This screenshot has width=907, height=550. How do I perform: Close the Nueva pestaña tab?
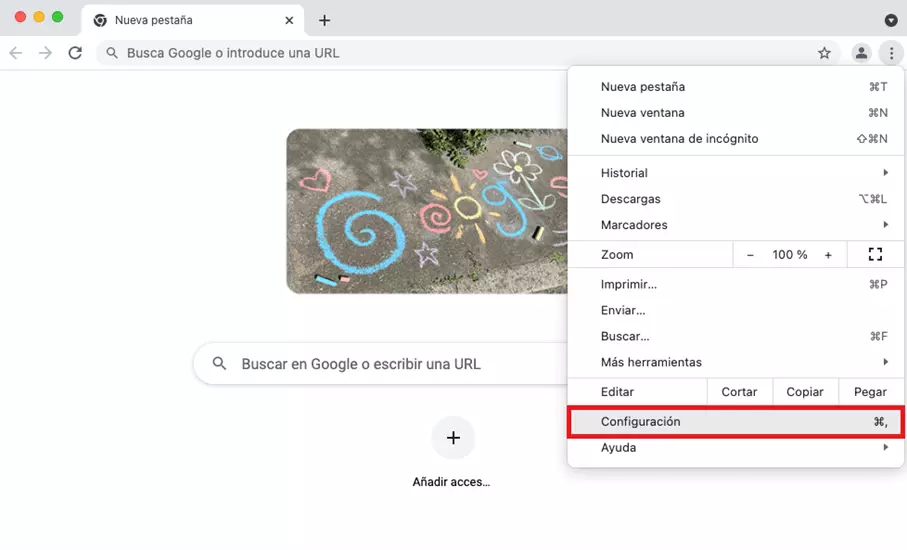pos(289,20)
